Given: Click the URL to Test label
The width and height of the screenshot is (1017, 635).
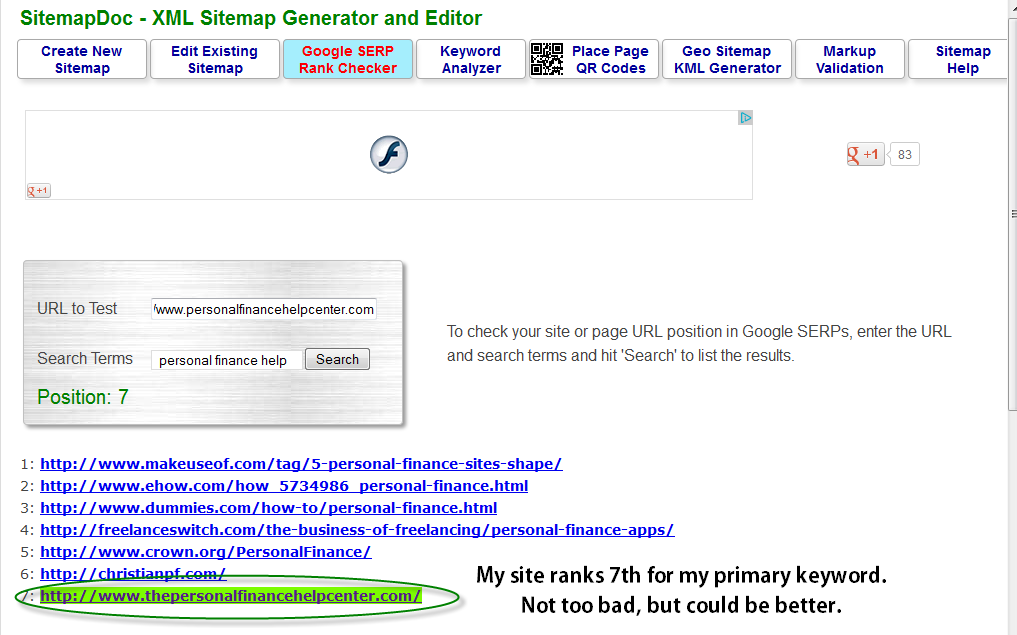Looking at the screenshot, I should click(x=77, y=309).
